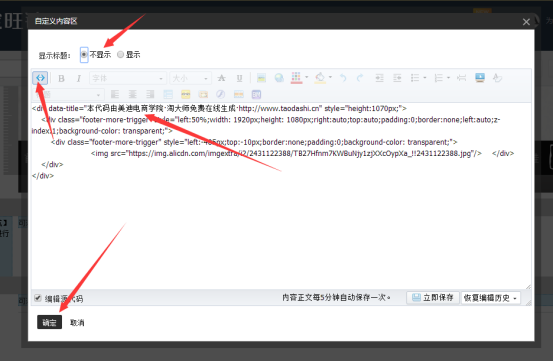Click the 确定 confirm button
This screenshot has width=554, height=362.
click(x=49, y=322)
